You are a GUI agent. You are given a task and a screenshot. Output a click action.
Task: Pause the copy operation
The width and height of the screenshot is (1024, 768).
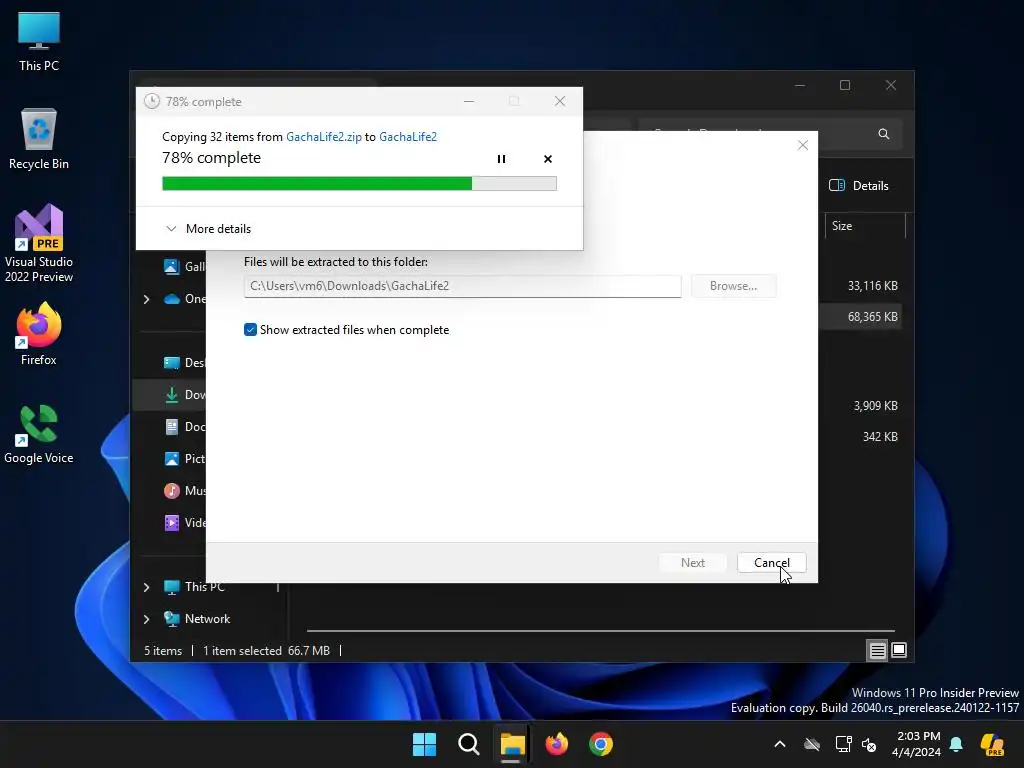[501, 159]
